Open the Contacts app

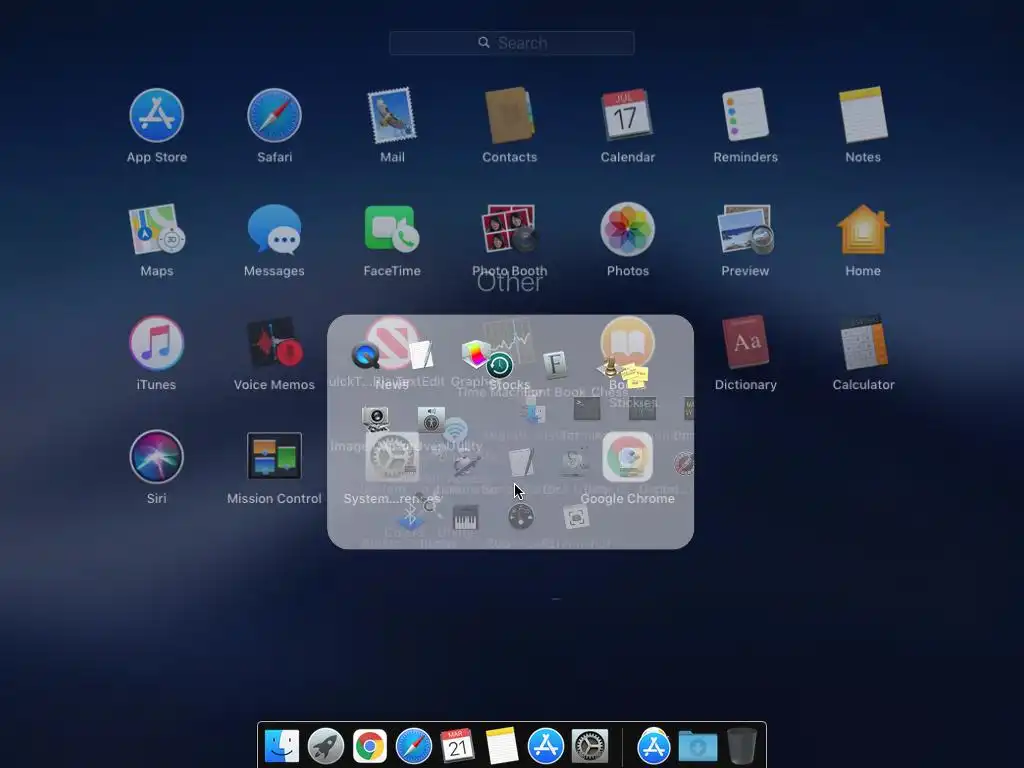coord(509,116)
